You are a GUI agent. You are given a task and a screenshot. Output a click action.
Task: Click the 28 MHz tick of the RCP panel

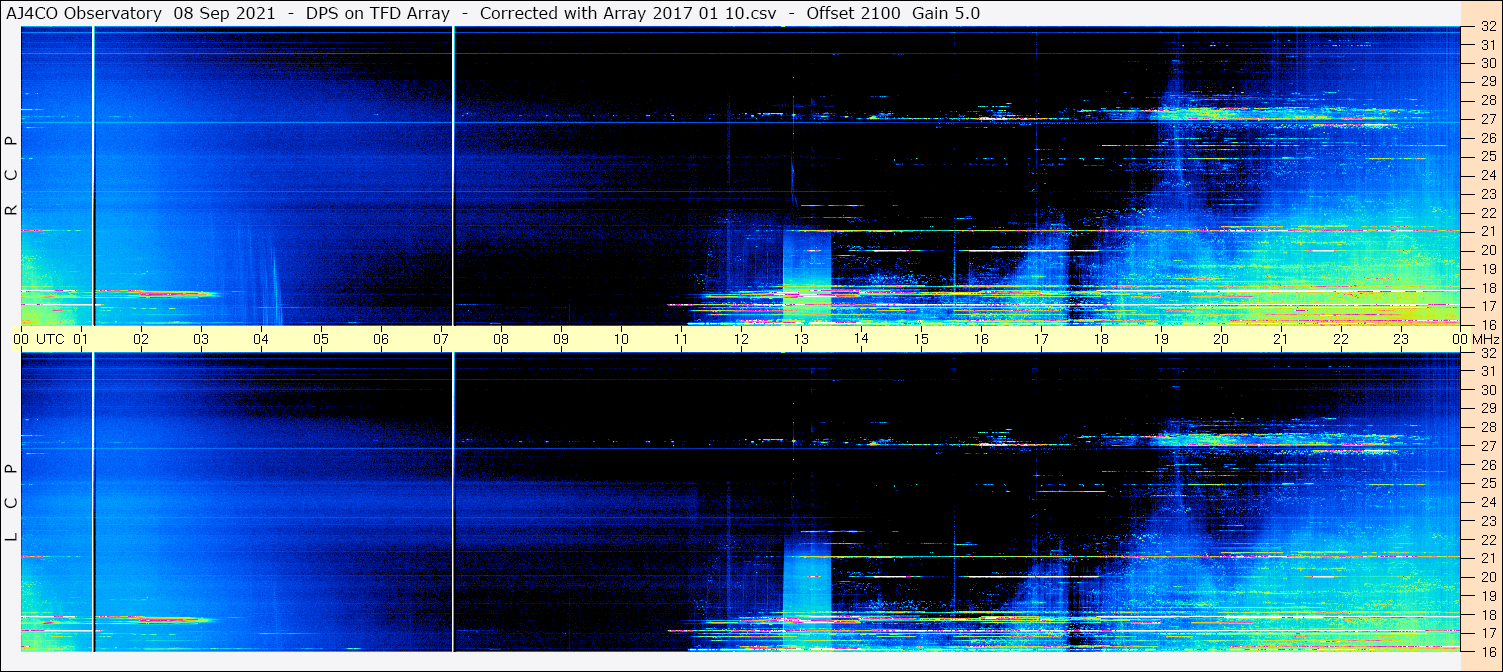coord(1487,101)
